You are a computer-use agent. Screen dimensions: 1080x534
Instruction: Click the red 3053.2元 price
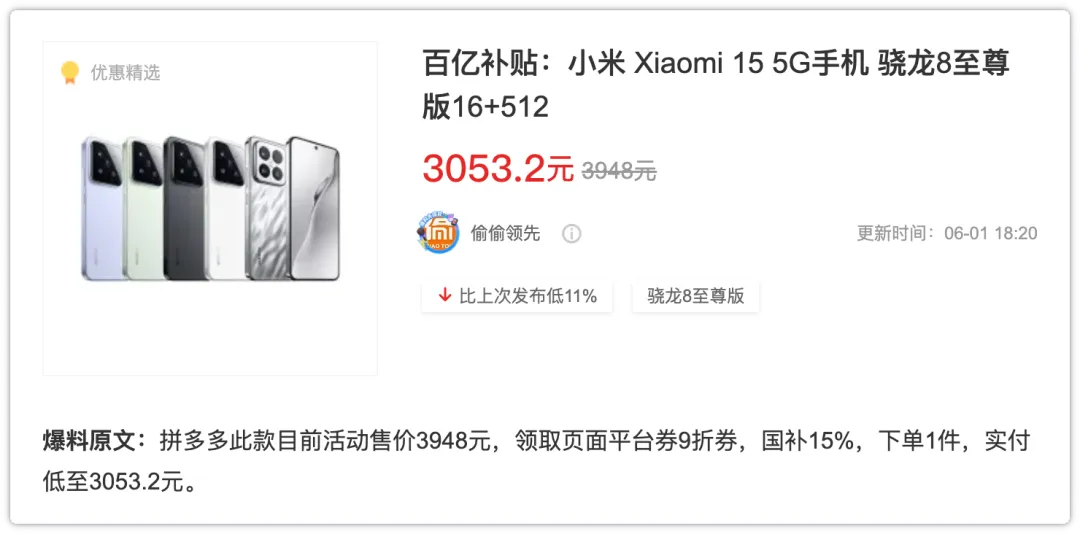(x=497, y=167)
